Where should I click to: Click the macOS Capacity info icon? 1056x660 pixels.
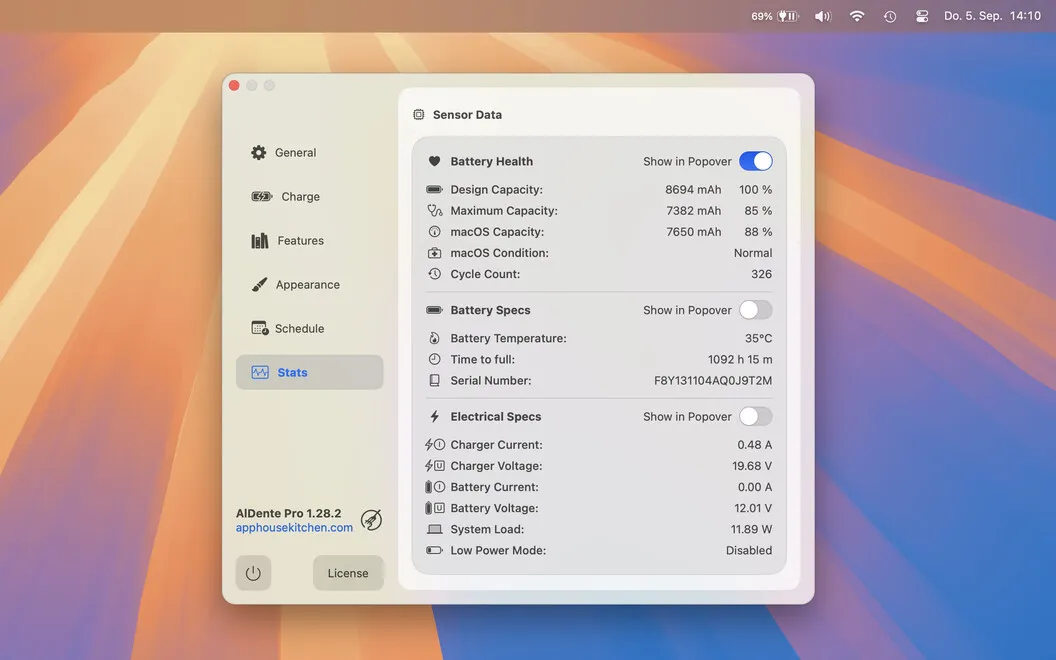click(434, 232)
